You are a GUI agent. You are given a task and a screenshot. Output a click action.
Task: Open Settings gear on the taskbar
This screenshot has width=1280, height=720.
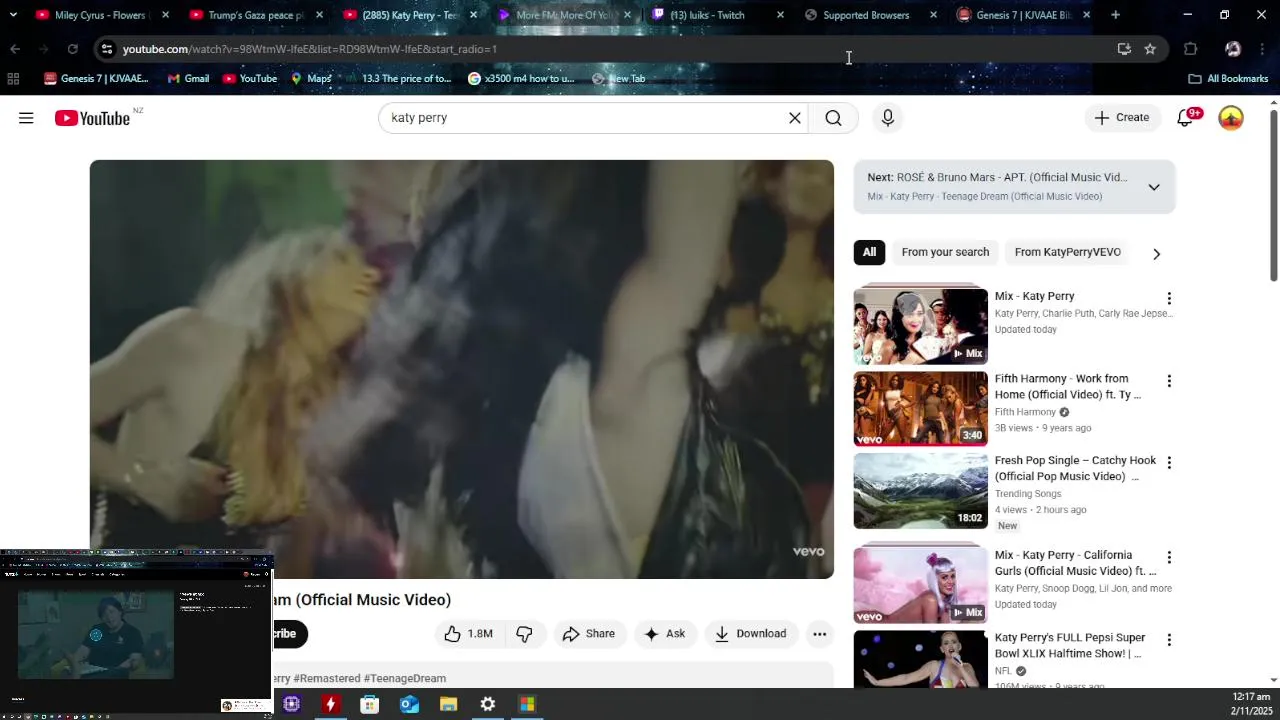tap(488, 705)
